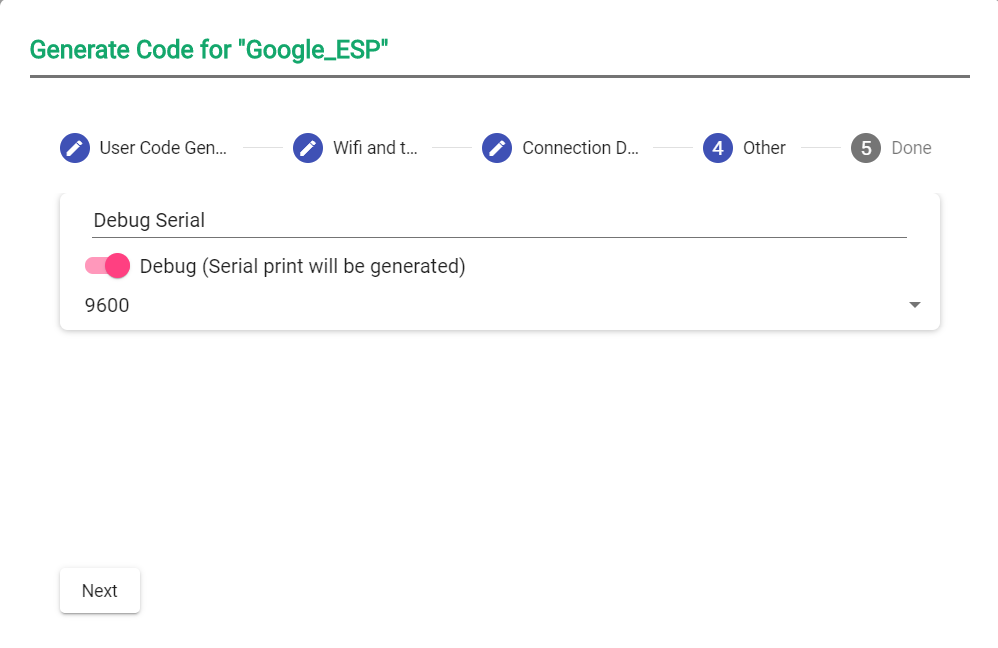
Task: Select the "Connection D..." step label
Action: coord(580,148)
